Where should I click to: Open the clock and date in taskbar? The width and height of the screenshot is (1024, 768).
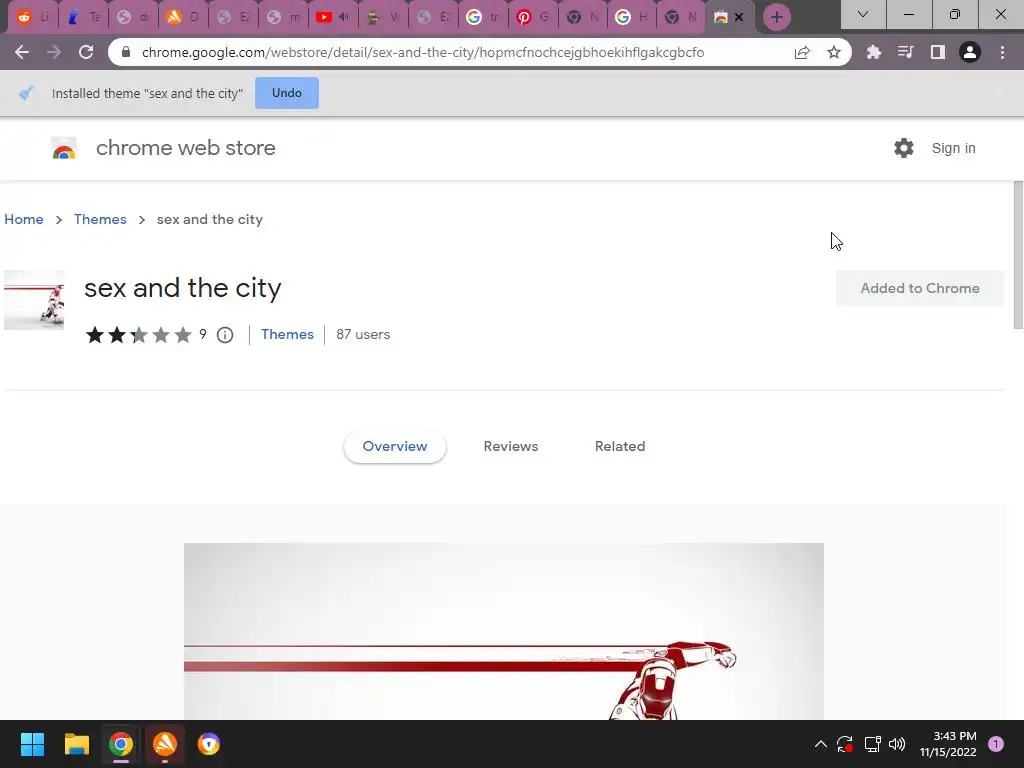(x=948, y=744)
